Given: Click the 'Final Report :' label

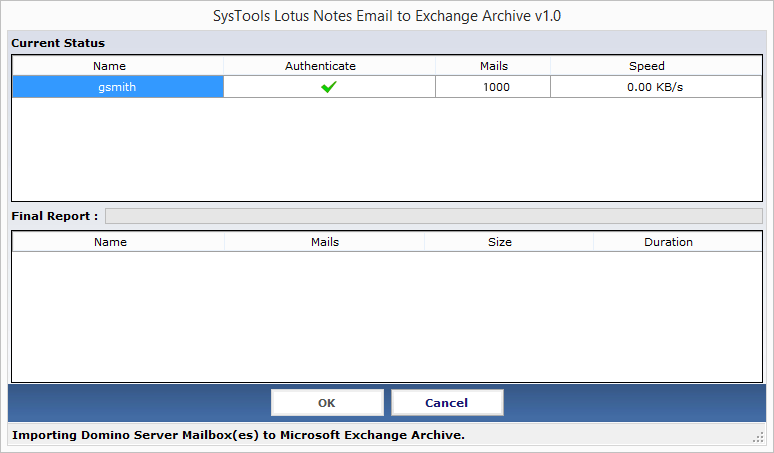Looking at the screenshot, I should [x=55, y=216].
